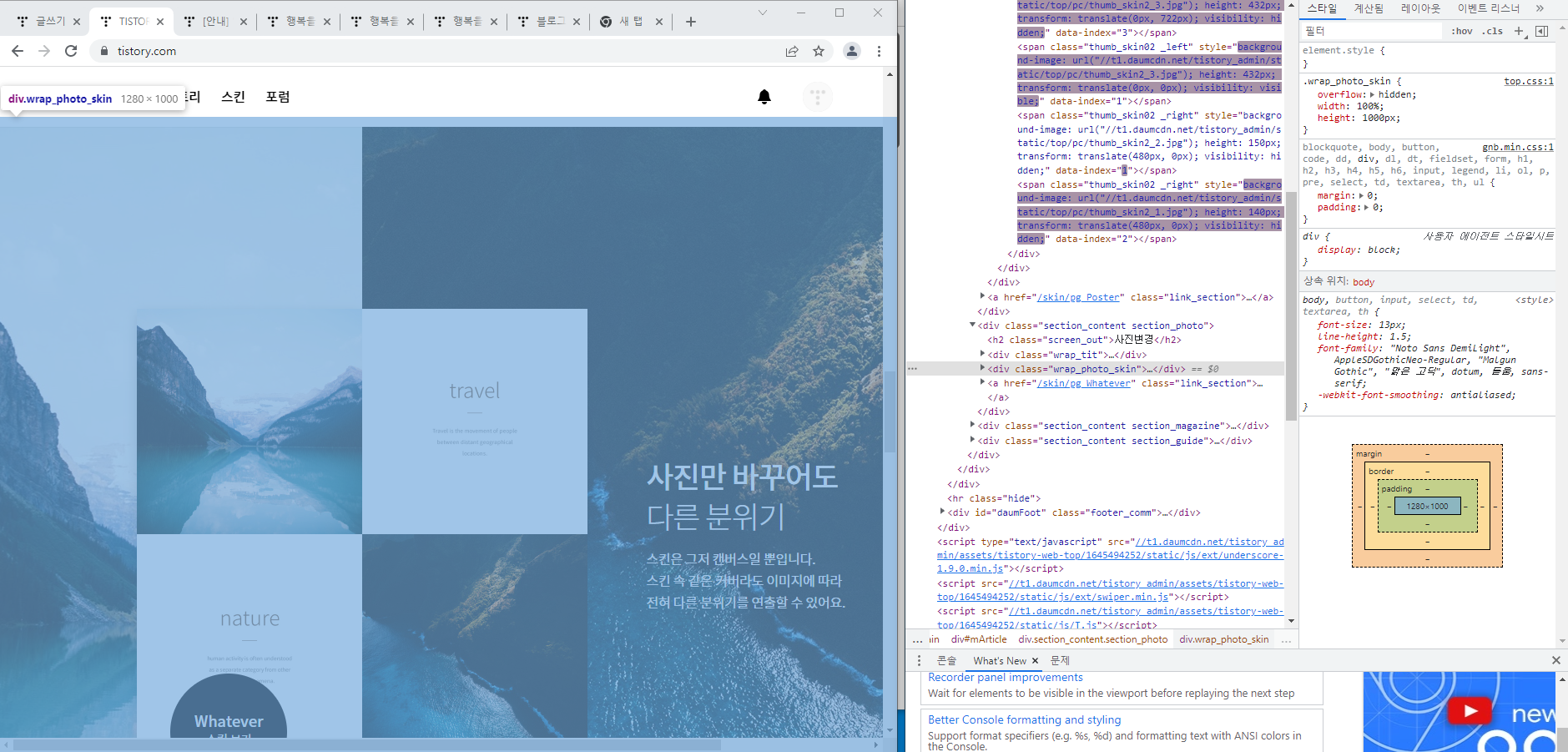The width and height of the screenshot is (1568, 752).
Task: Open Chrome three-dot menu
Action: click(879, 51)
